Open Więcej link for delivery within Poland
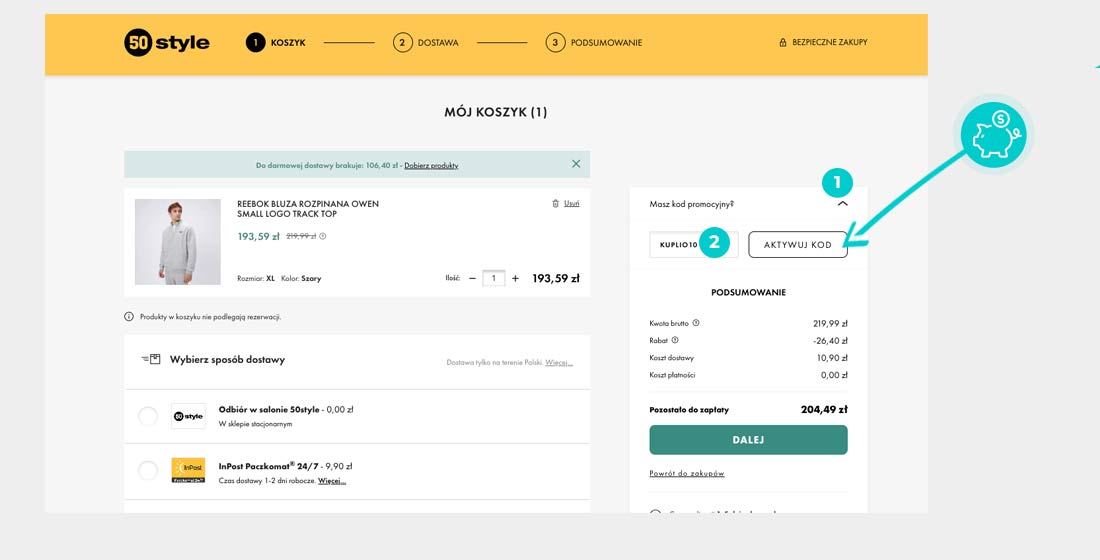 pyautogui.click(x=559, y=362)
